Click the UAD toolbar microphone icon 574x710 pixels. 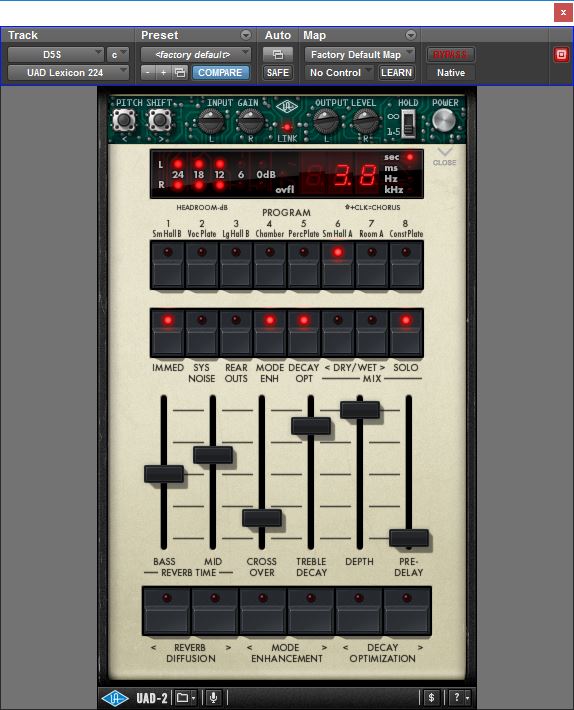pos(214,698)
